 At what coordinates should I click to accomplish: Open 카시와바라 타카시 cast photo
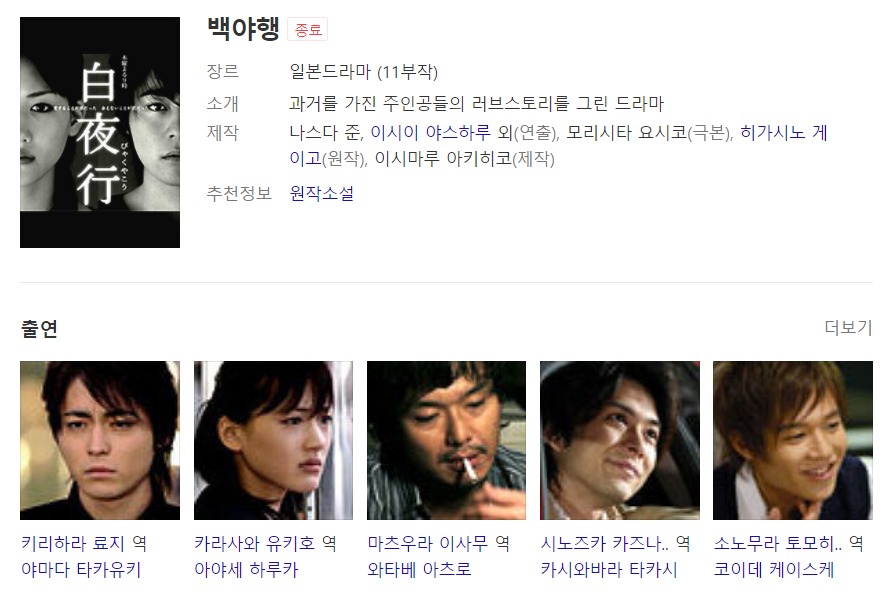(620, 440)
